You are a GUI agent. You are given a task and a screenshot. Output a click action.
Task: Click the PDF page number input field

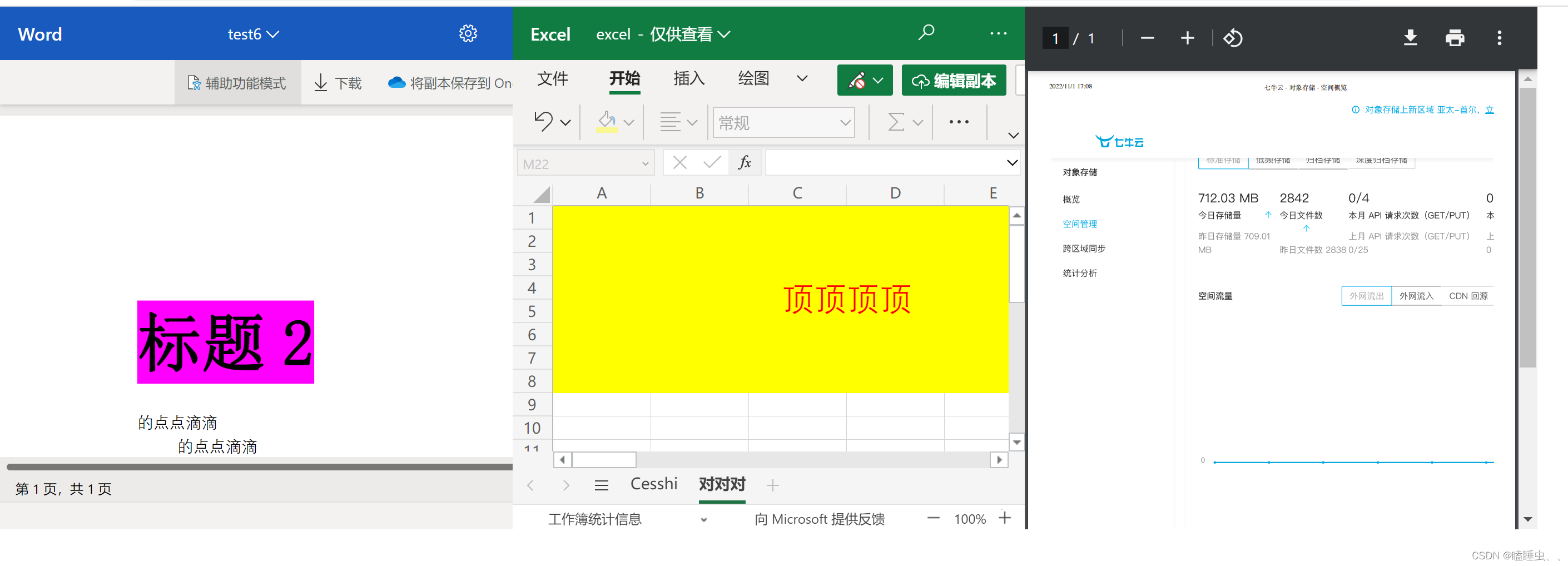[1055, 38]
